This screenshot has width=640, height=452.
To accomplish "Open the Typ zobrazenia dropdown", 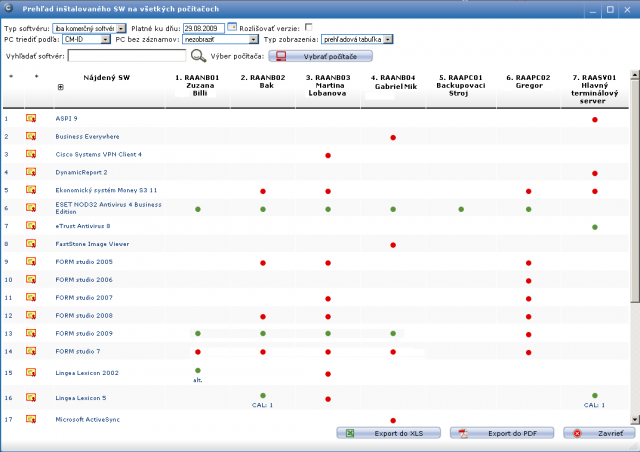I will point(357,39).
